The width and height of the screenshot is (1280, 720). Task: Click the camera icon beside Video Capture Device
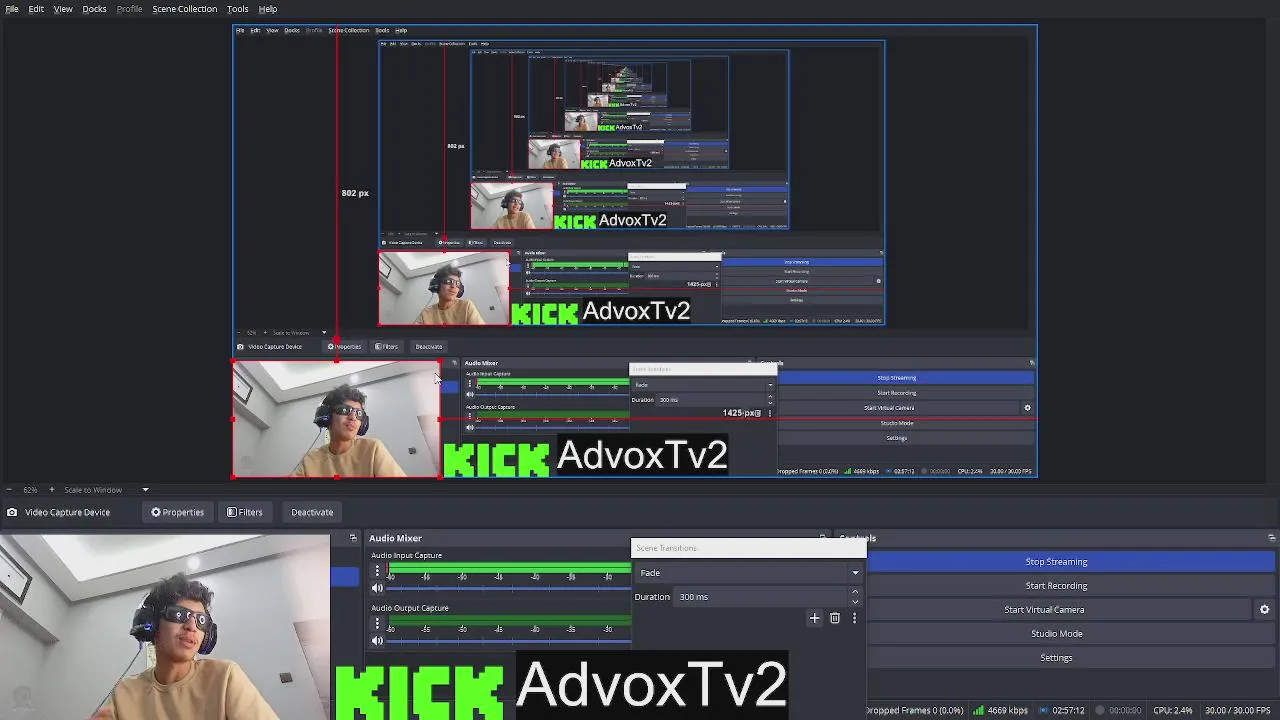12,512
